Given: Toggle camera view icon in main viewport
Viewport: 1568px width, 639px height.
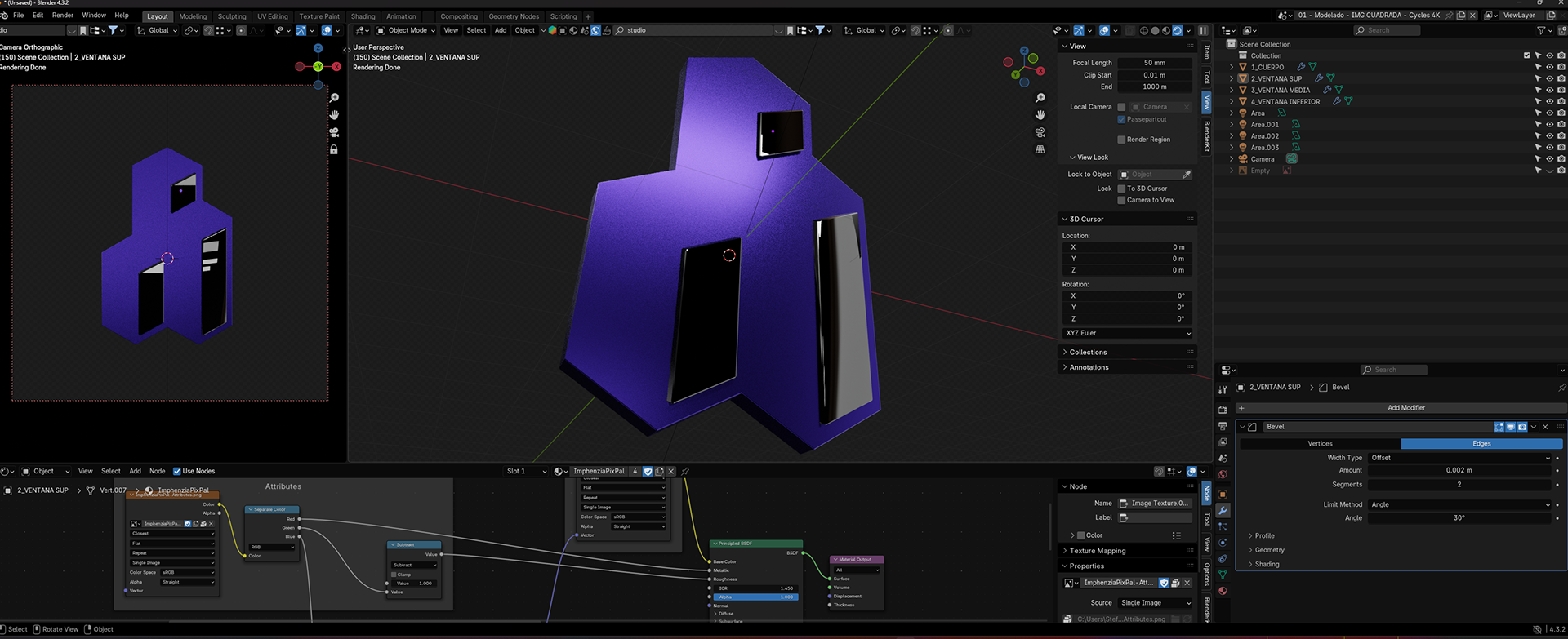Looking at the screenshot, I should 1040,132.
